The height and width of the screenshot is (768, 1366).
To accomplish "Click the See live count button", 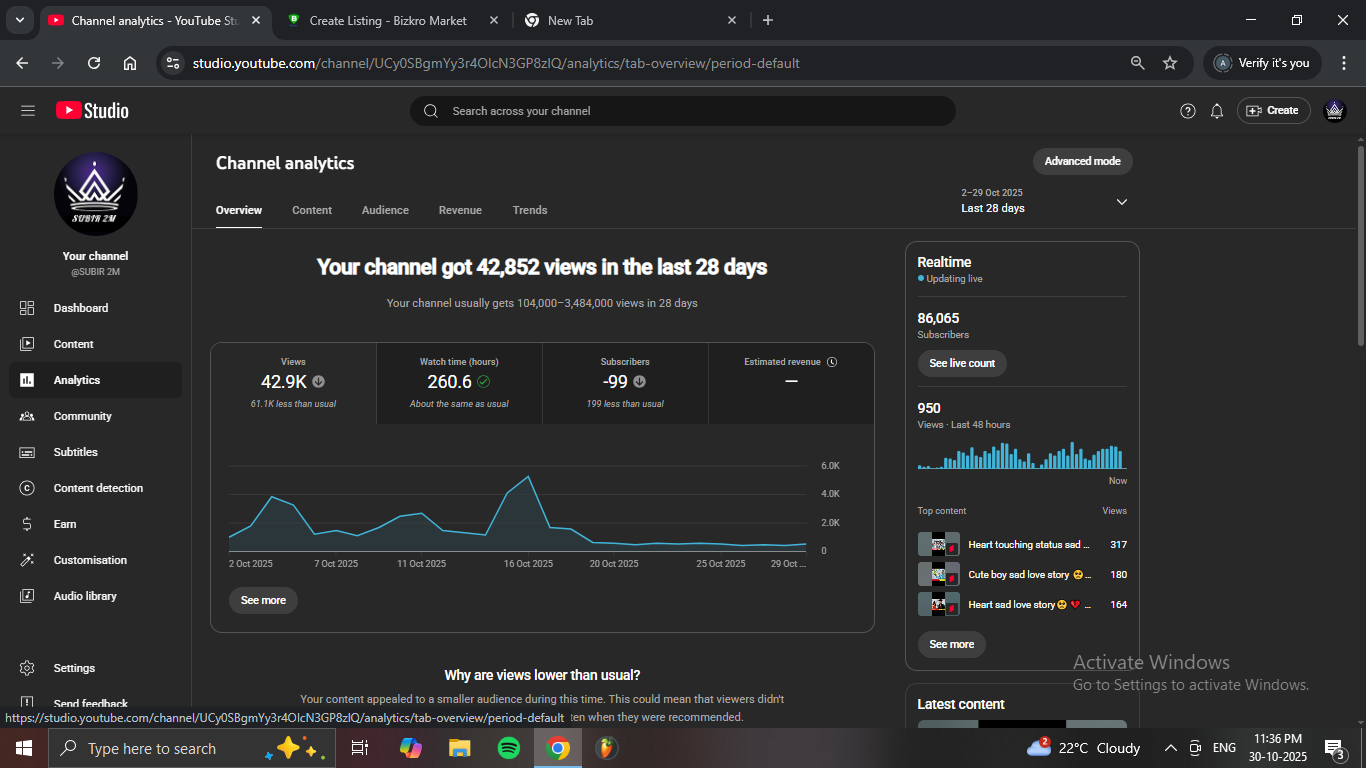I will tap(962, 363).
